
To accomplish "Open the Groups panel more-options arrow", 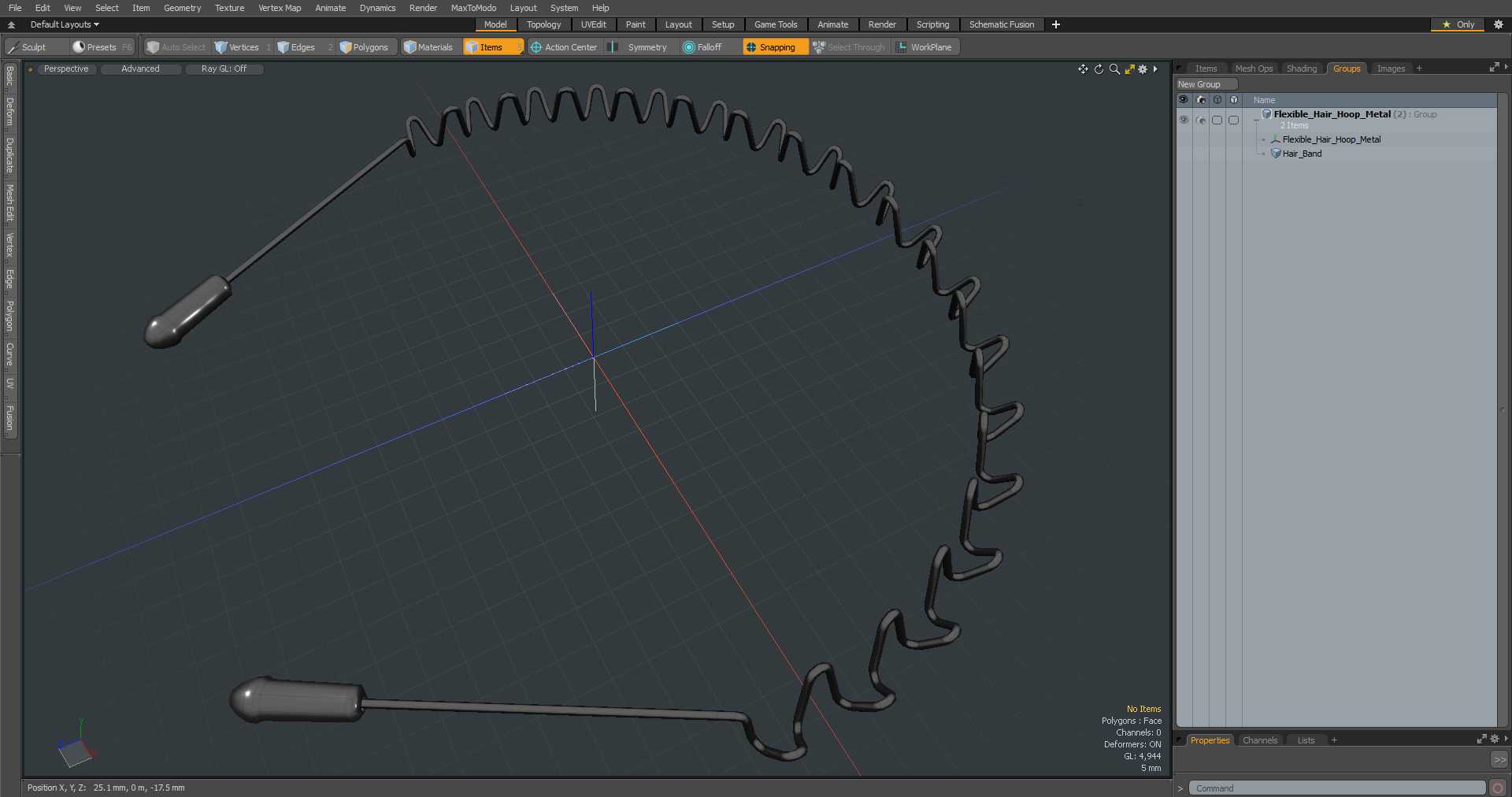I will click(x=1506, y=68).
